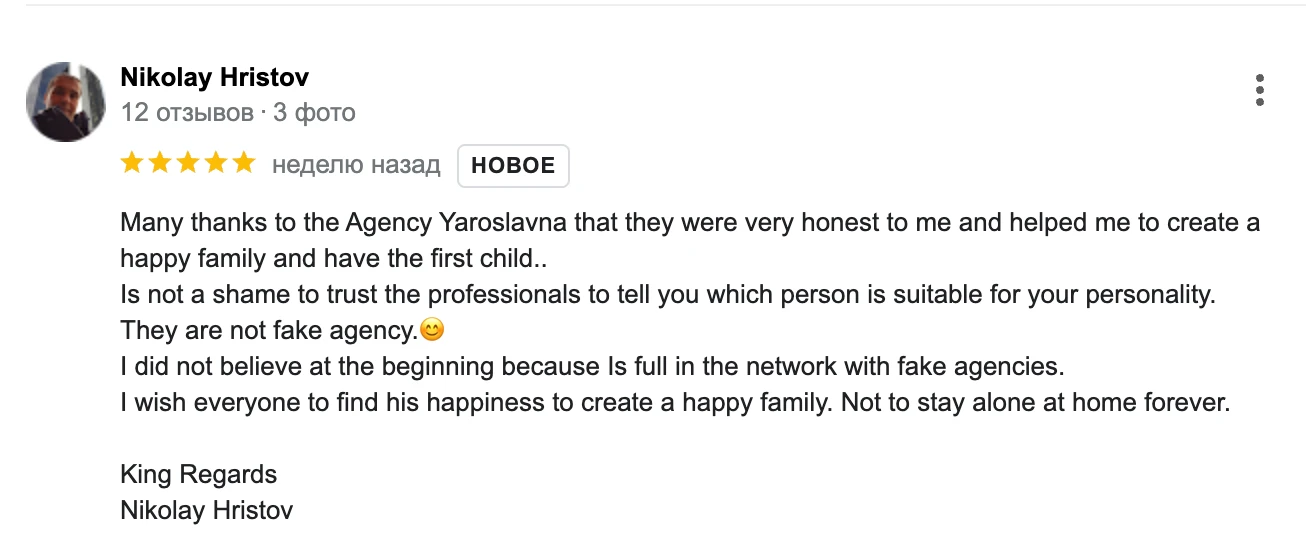
Task: Click the "happy family and have the first child" line
Action: coord(335,258)
